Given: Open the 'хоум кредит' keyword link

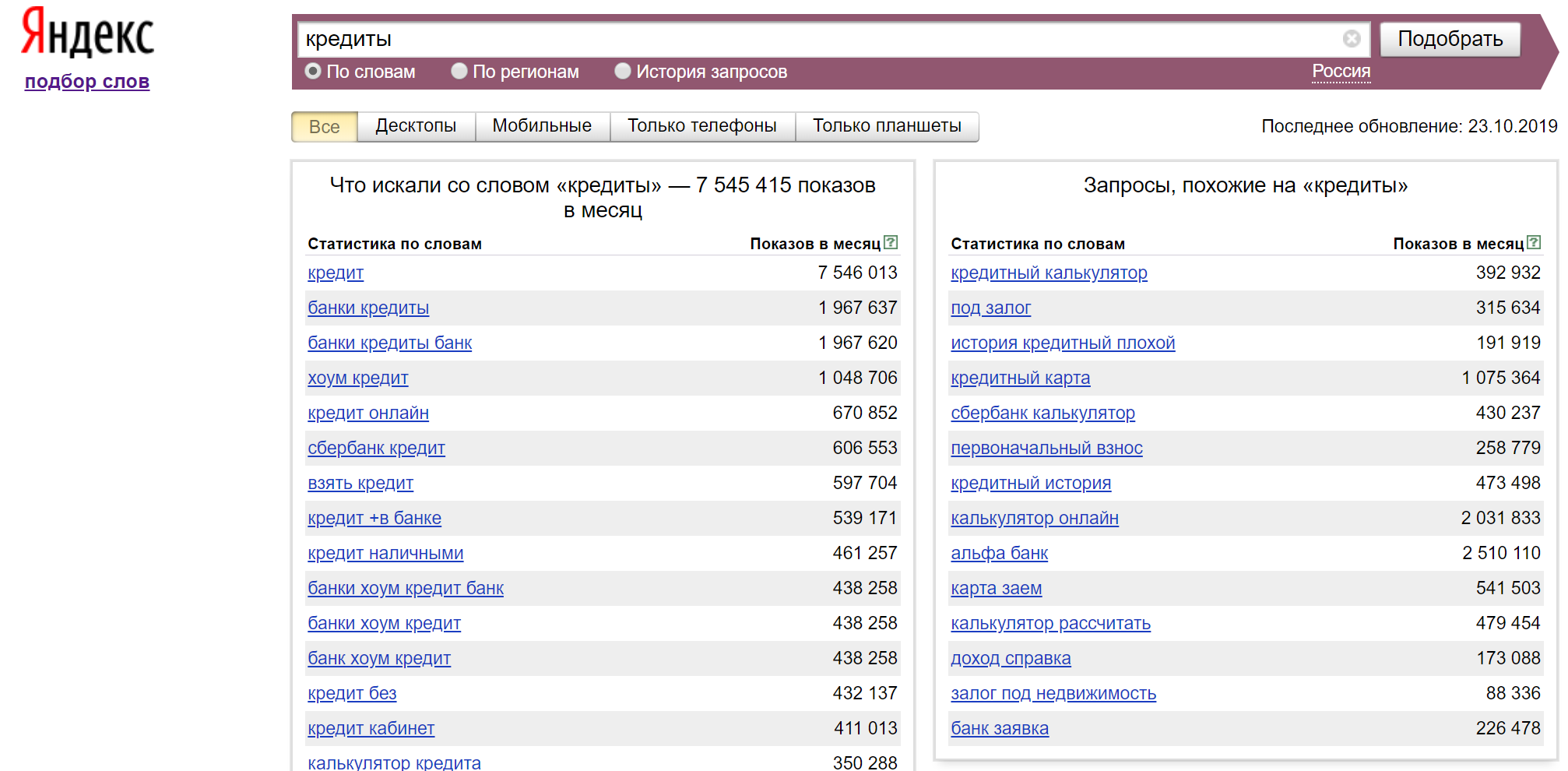Looking at the screenshot, I should pyautogui.click(x=357, y=378).
